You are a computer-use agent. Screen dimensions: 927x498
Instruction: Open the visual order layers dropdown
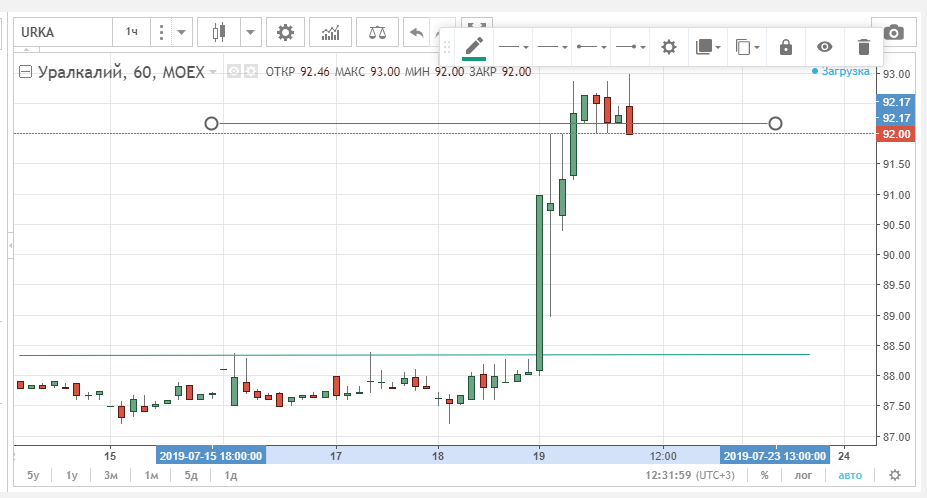708,47
